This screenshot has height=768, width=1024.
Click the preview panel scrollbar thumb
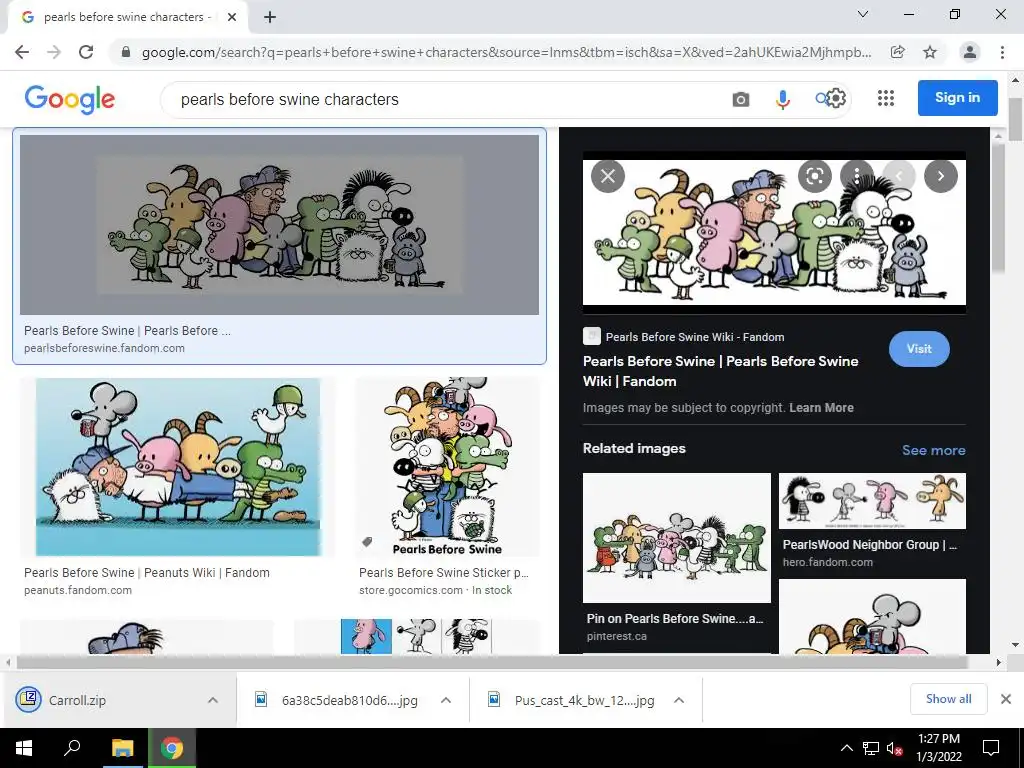[x=997, y=208]
